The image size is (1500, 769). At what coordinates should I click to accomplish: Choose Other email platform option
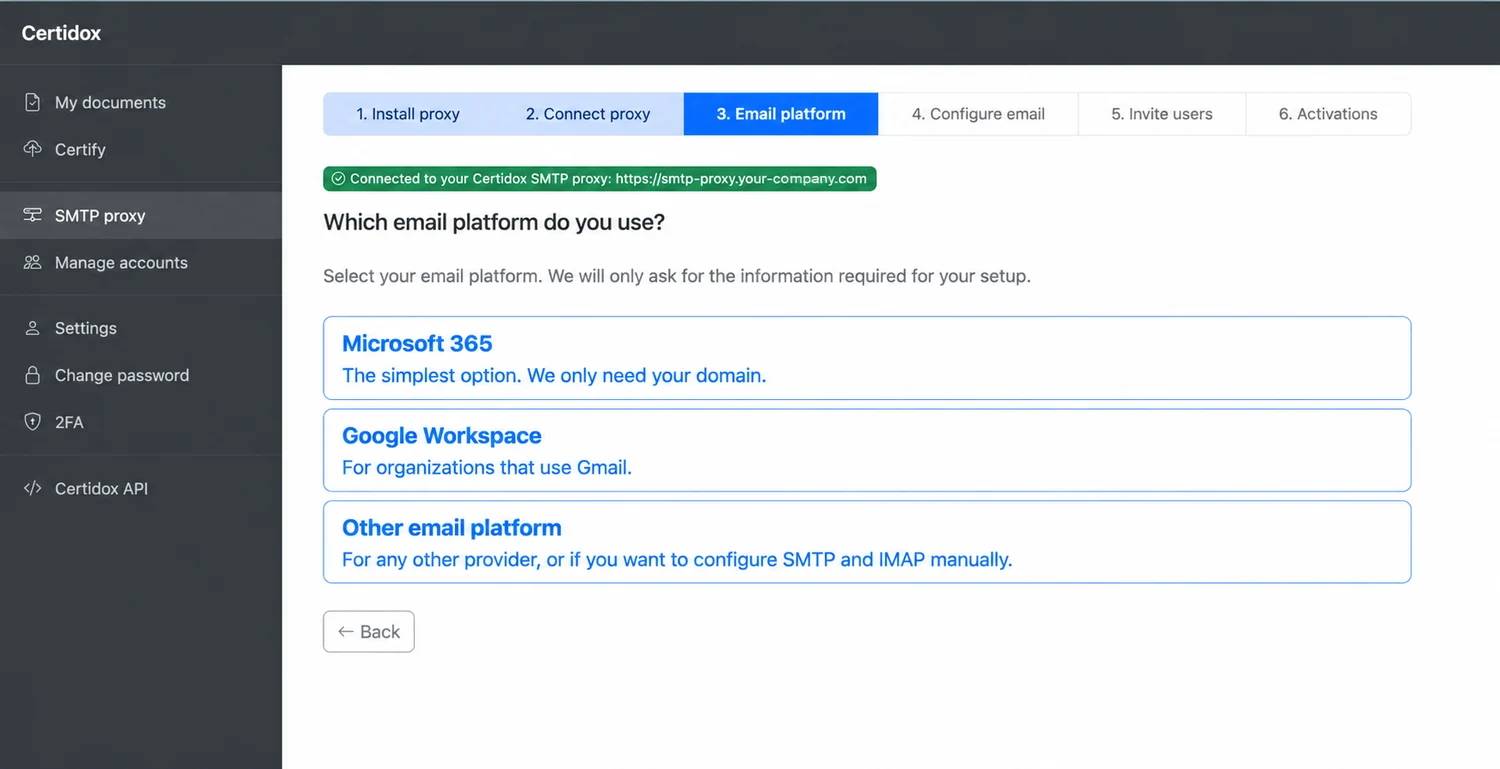867,542
